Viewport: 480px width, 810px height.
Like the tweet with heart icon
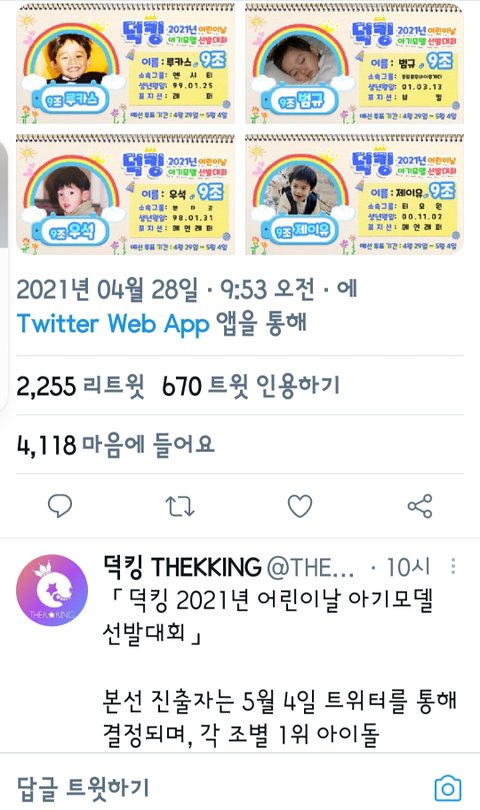click(x=300, y=506)
